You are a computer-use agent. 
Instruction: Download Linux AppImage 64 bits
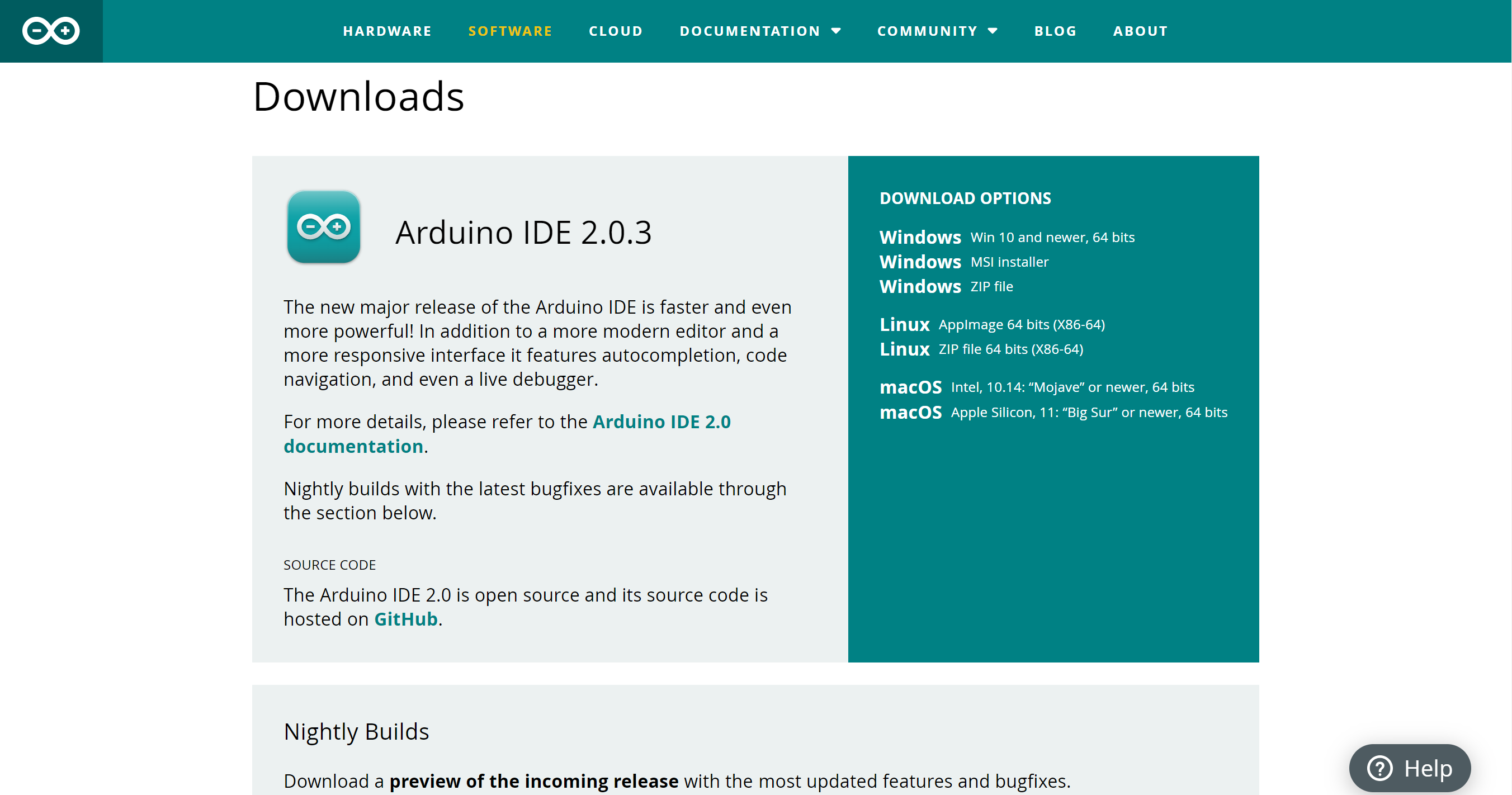click(992, 324)
